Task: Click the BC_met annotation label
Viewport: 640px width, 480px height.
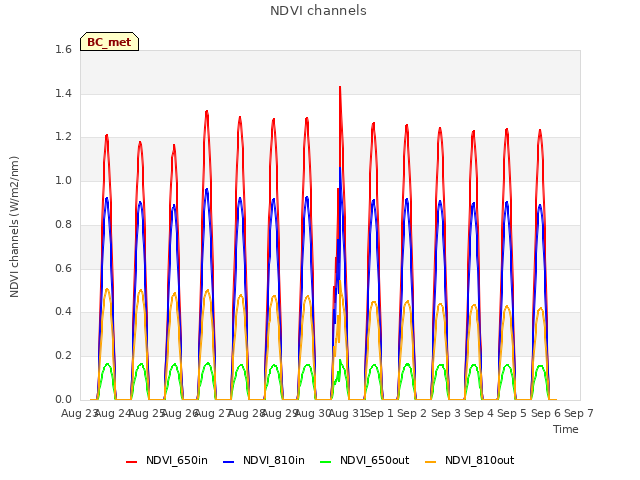Action: click(x=109, y=42)
